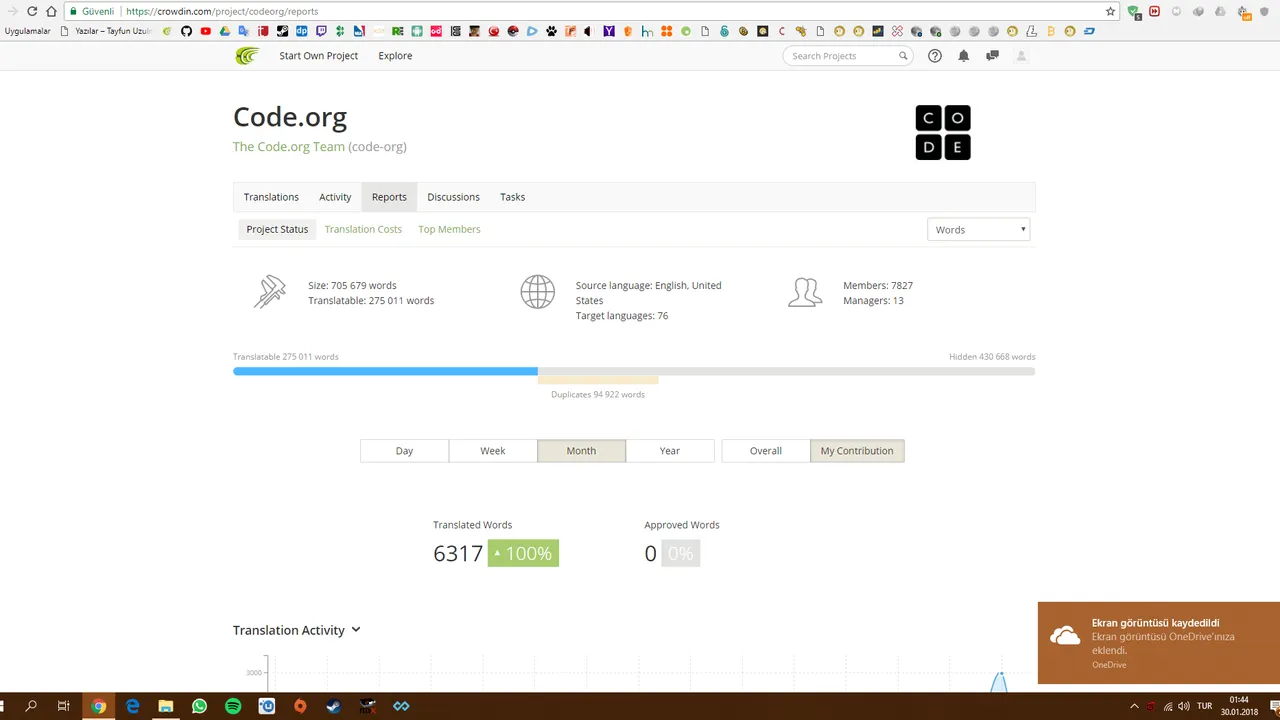The height and width of the screenshot is (720, 1280).
Task: Select the Year period
Action: click(670, 451)
